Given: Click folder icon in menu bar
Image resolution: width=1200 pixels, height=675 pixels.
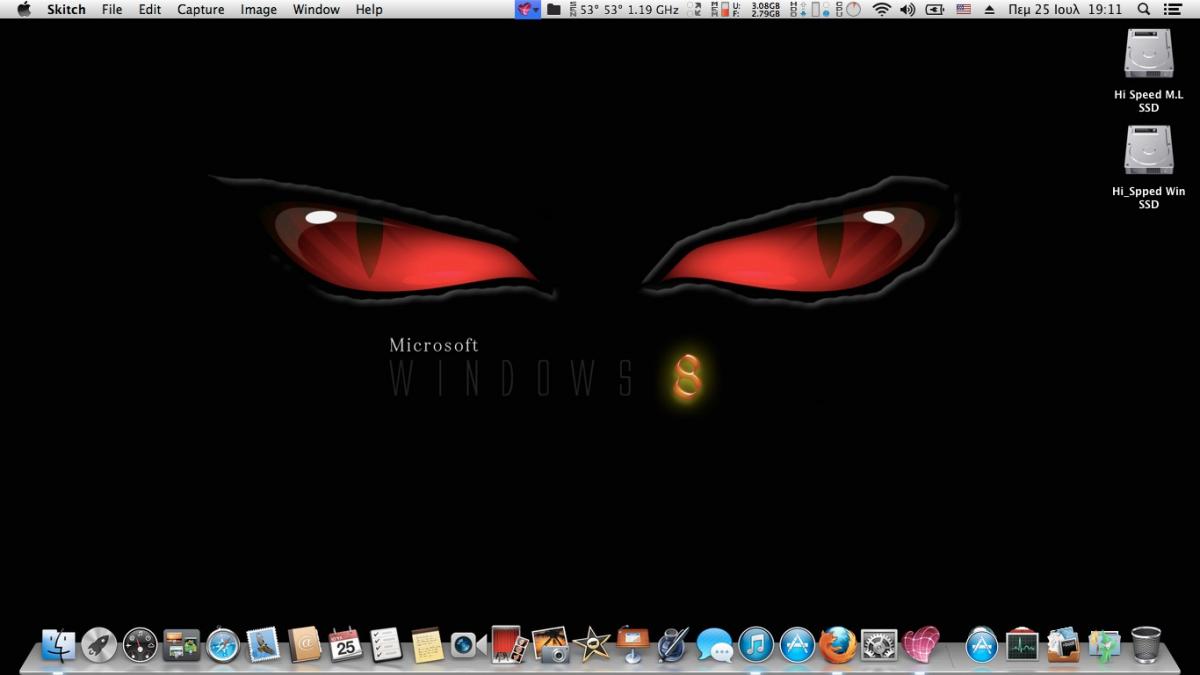Looking at the screenshot, I should click(553, 9).
